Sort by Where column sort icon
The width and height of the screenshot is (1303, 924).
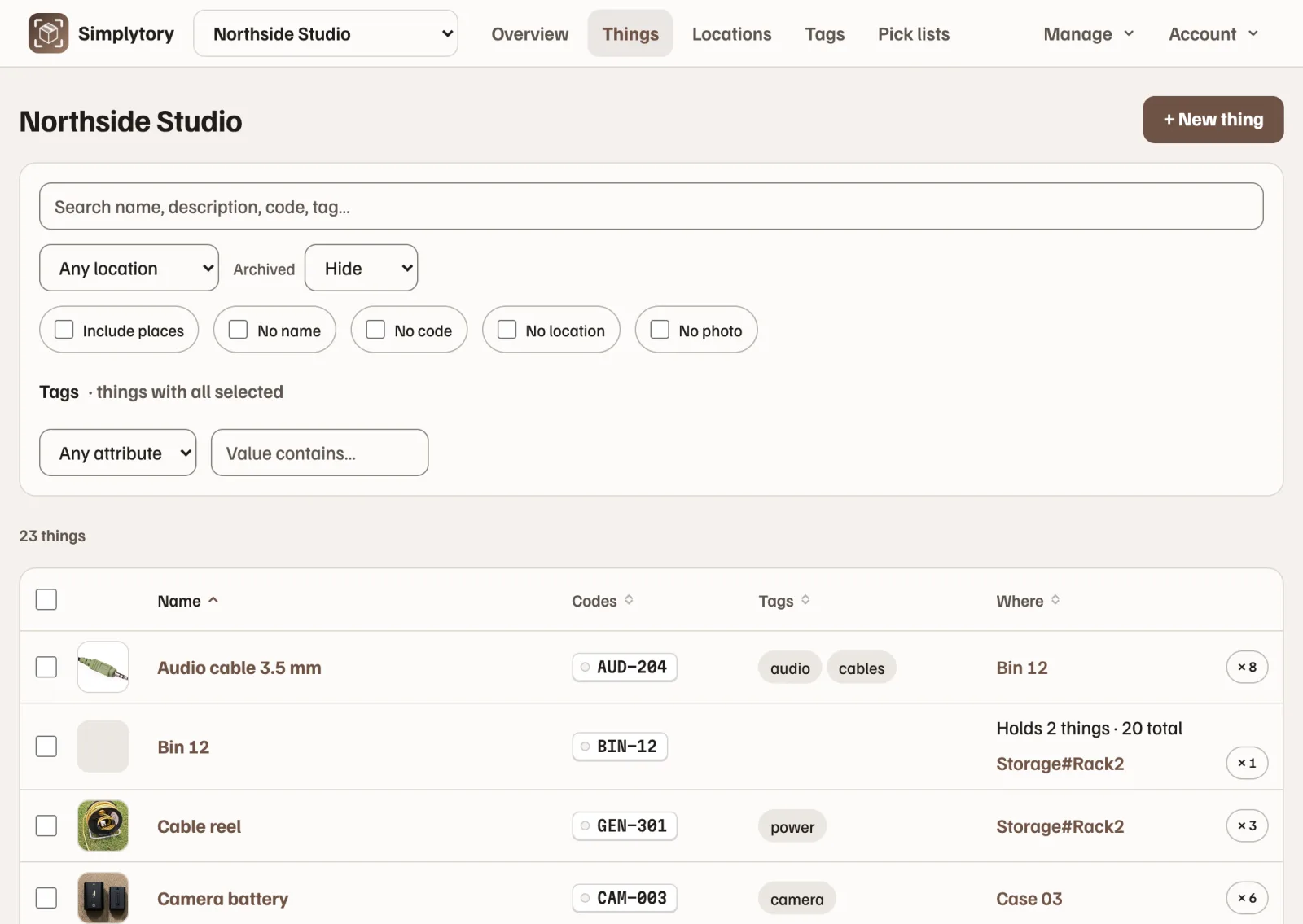[1055, 600]
